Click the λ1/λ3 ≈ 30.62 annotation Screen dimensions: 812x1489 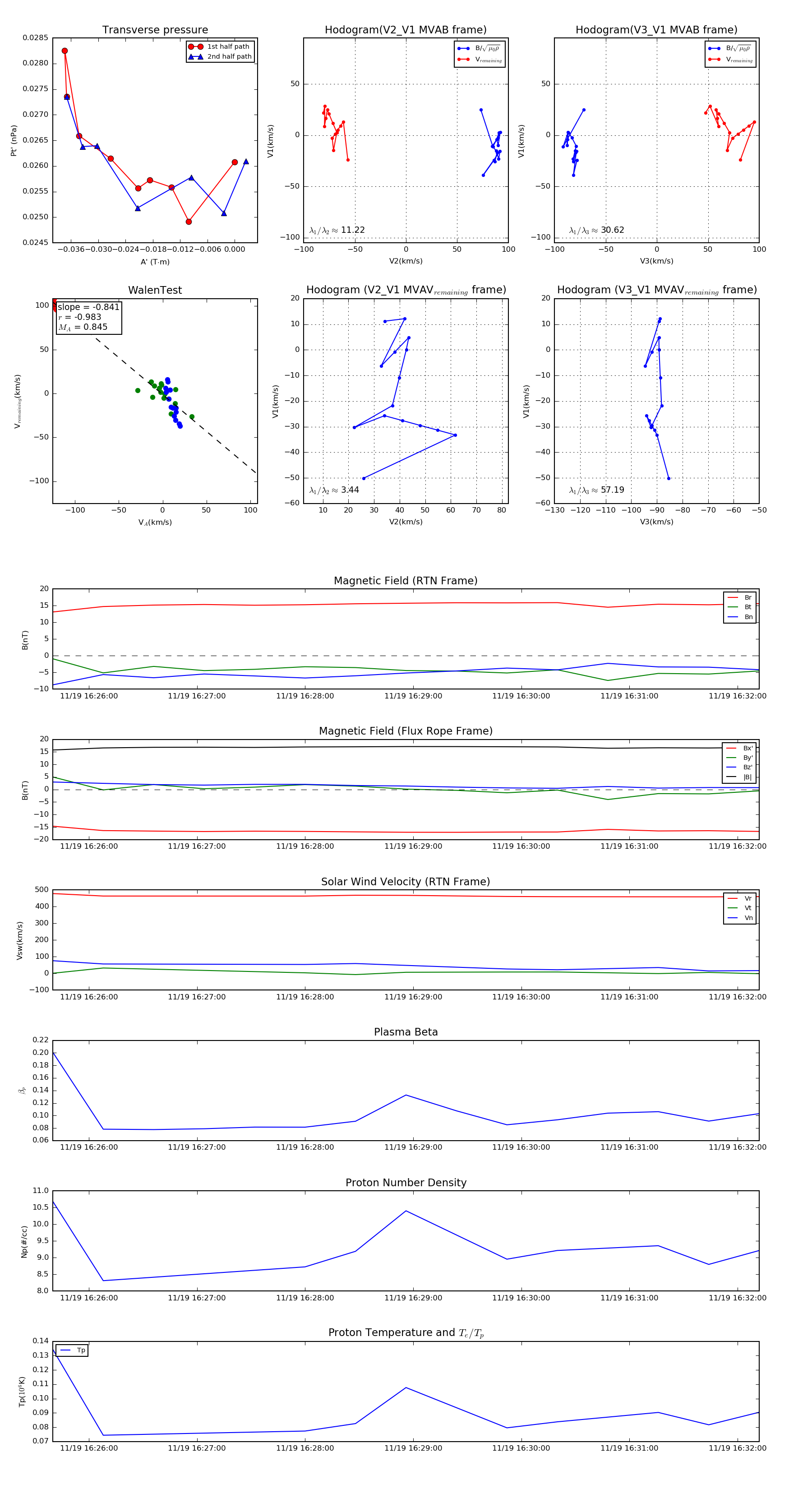click(596, 230)
